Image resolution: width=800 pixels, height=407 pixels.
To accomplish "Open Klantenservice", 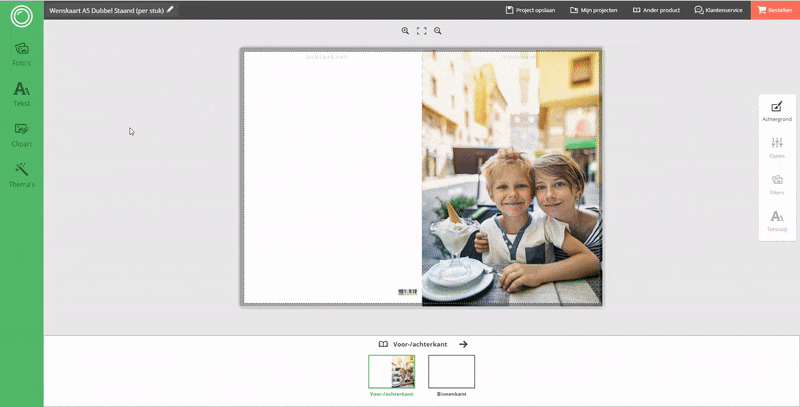I will pos(719,10).
